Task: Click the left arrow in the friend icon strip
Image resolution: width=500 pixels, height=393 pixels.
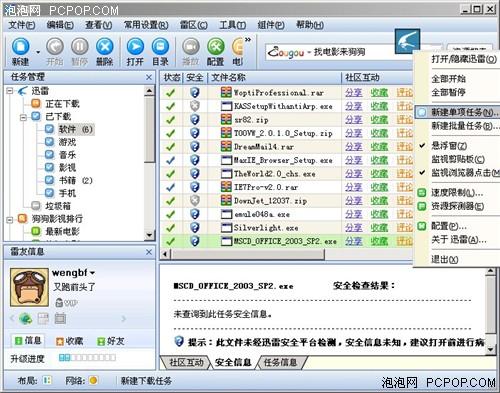Action: point(12,319)
